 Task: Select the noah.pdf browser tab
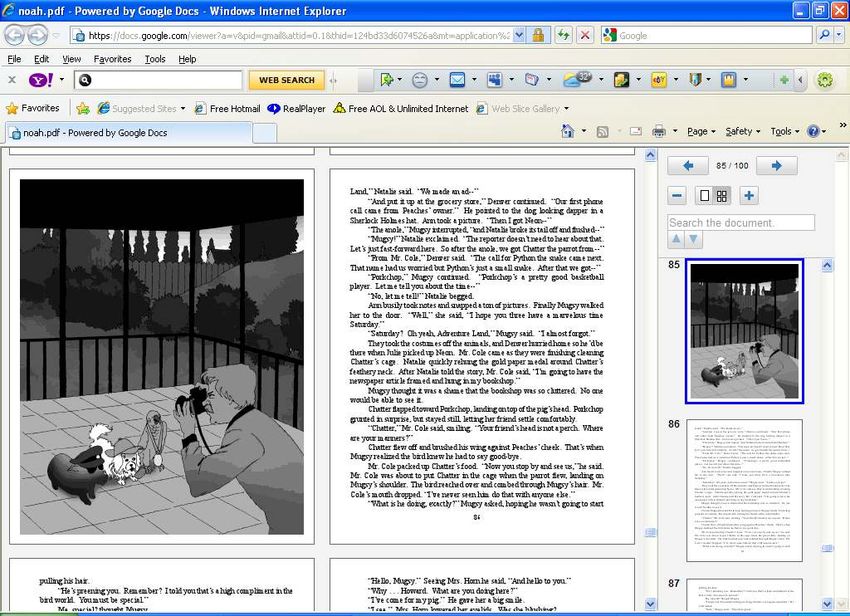click(129, 133)
